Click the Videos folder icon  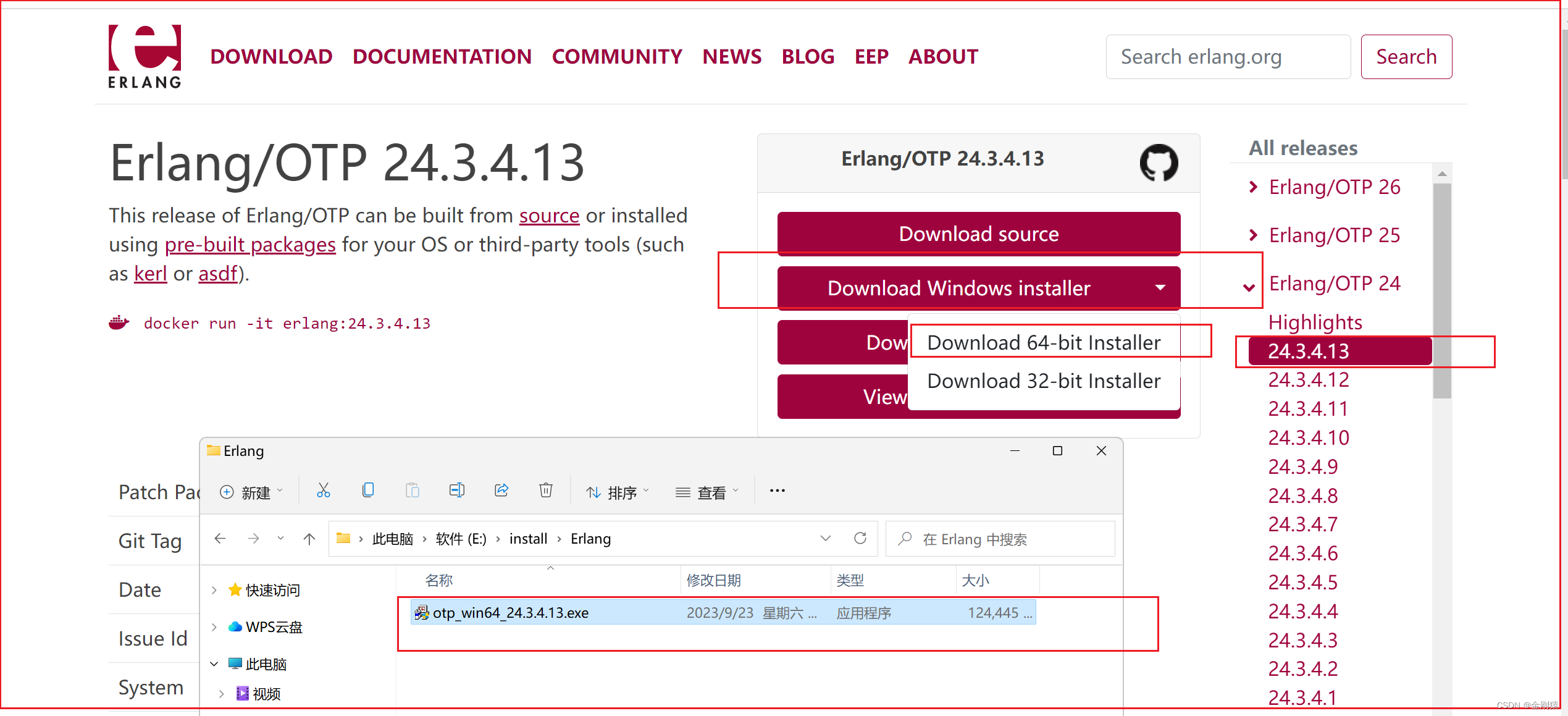tap(242, 694)
